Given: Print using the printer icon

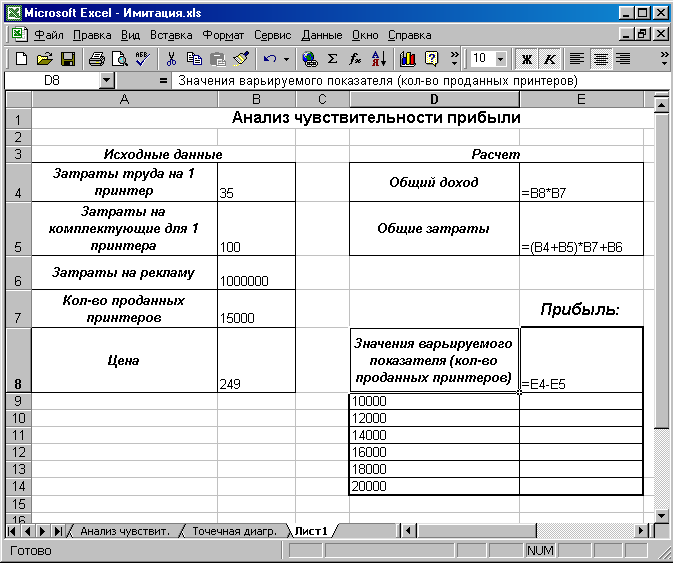Looking at the screenshot, I should pyautogui.click(x=97, y=59).
